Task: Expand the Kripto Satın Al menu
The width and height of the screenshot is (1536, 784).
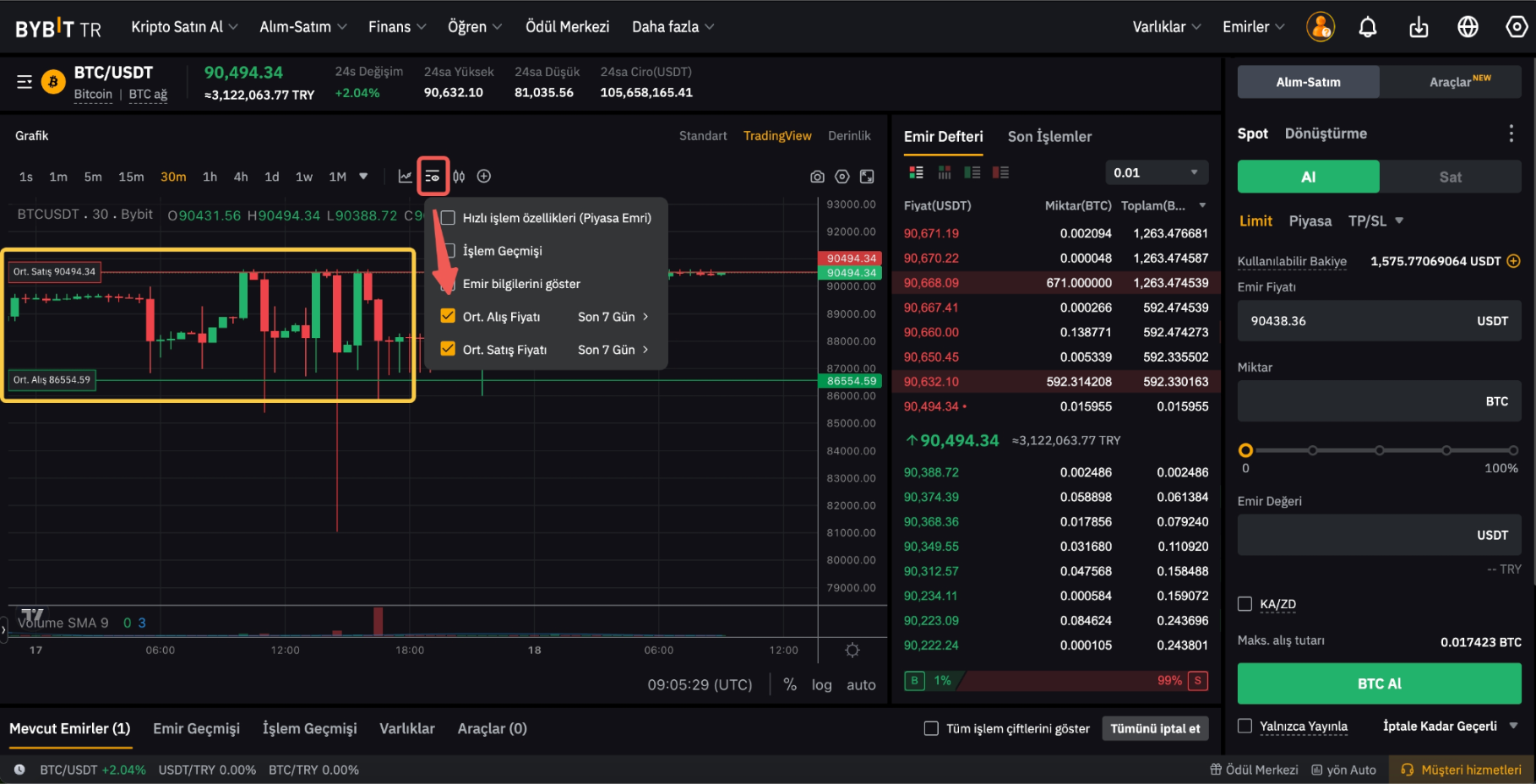Action: [x=184, y=27]
